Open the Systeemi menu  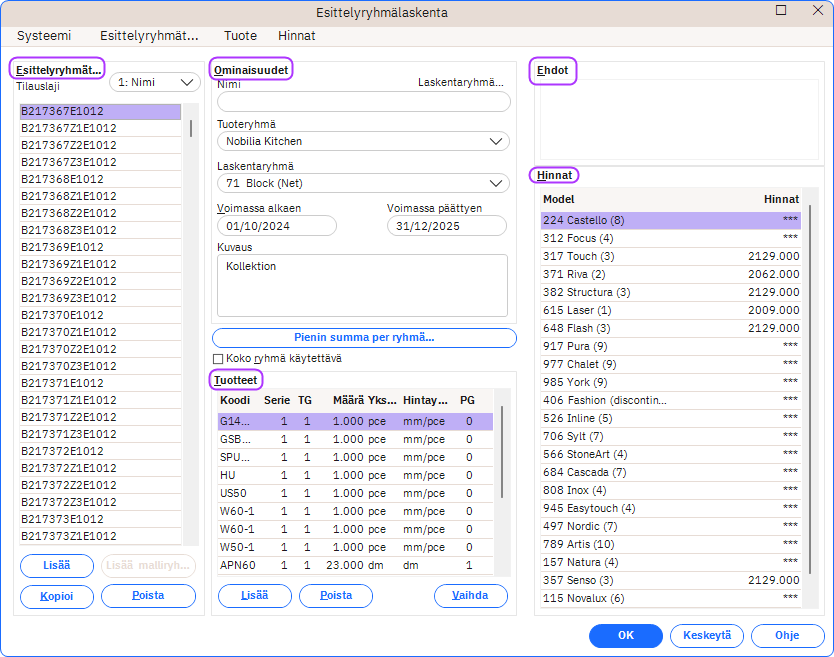point(44,35)
